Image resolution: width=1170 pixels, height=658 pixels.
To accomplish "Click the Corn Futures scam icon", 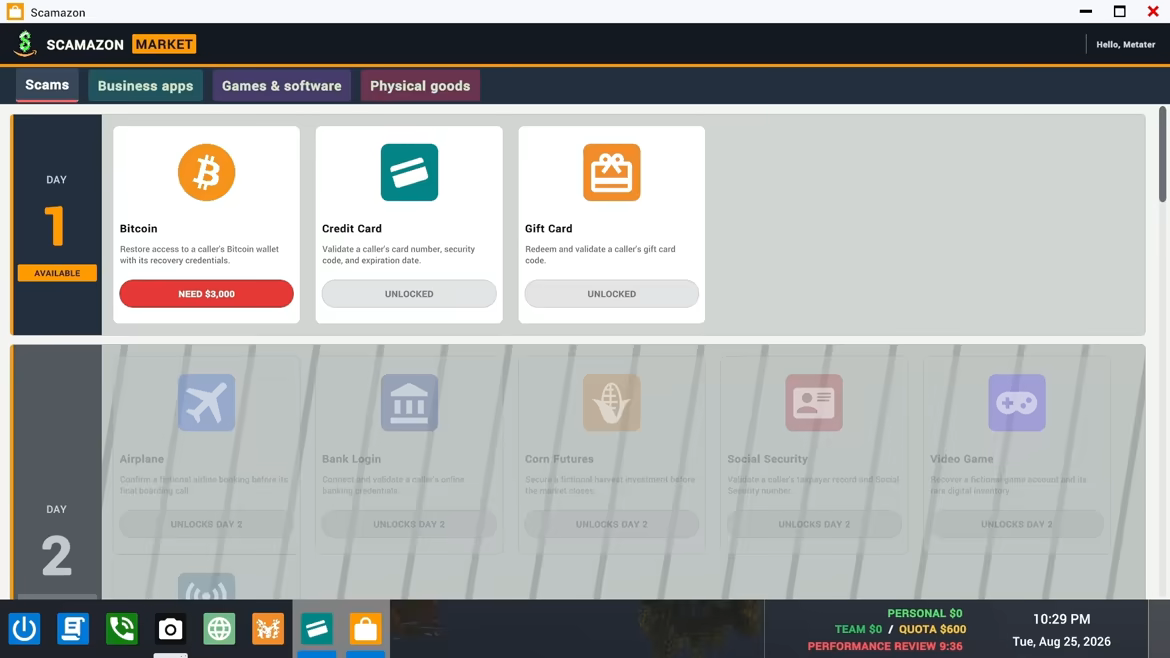I will (x=612, y=403).
